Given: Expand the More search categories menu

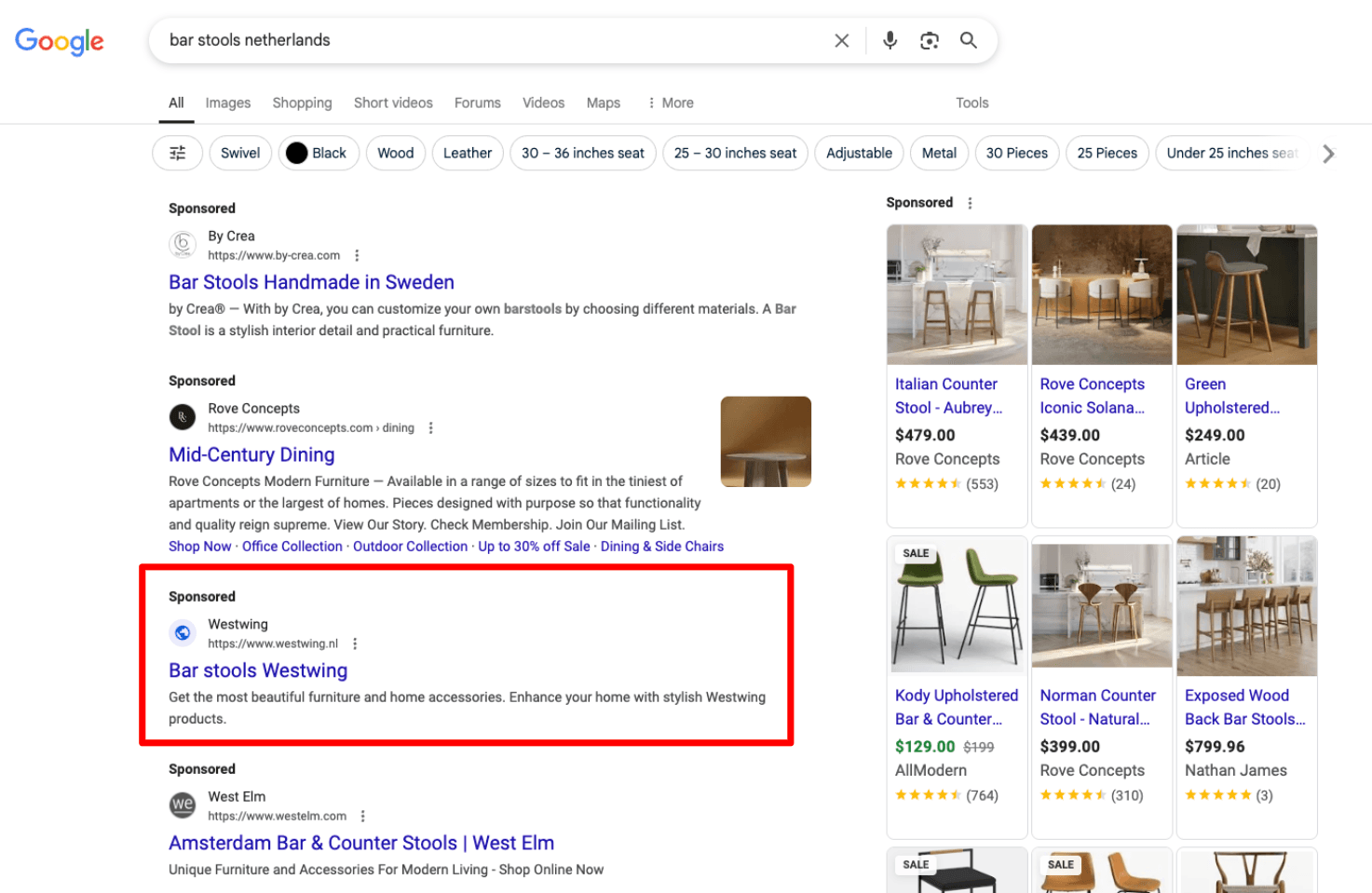Looking at the screenshot, I should 671,102.
